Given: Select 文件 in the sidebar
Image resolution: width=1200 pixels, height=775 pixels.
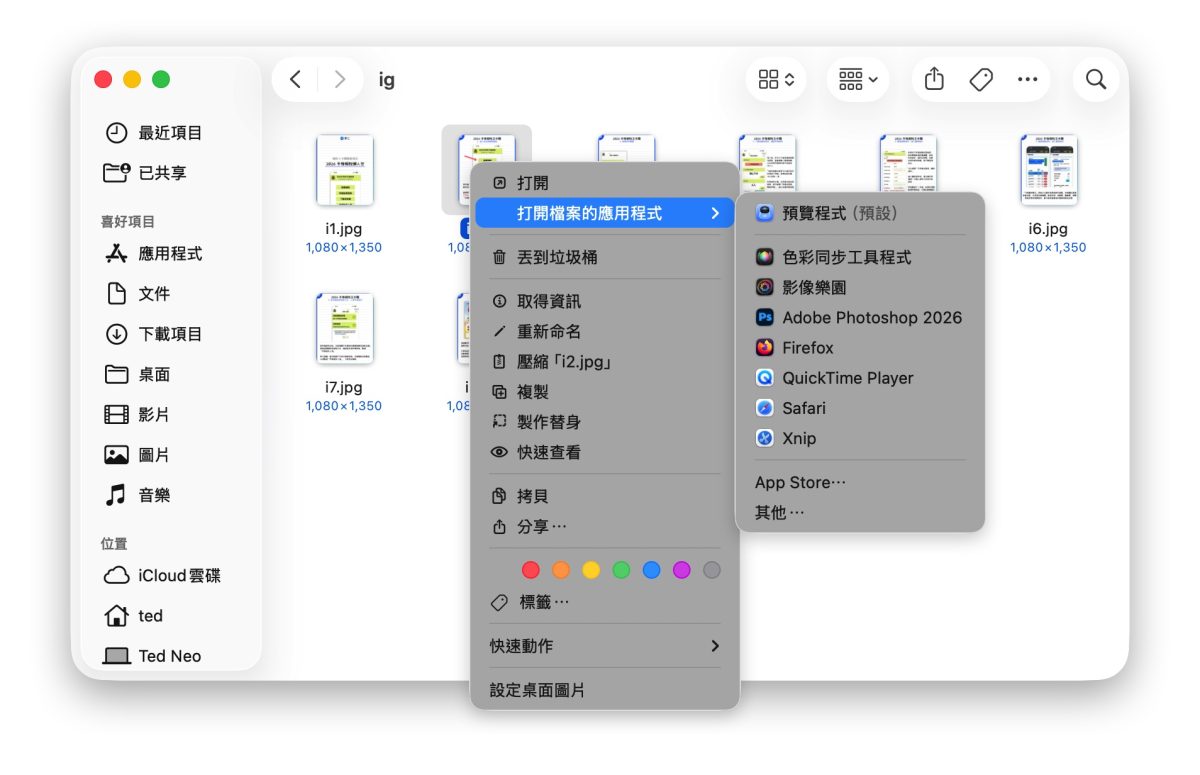Looking at the screenshot, I should tap(170, 294).
